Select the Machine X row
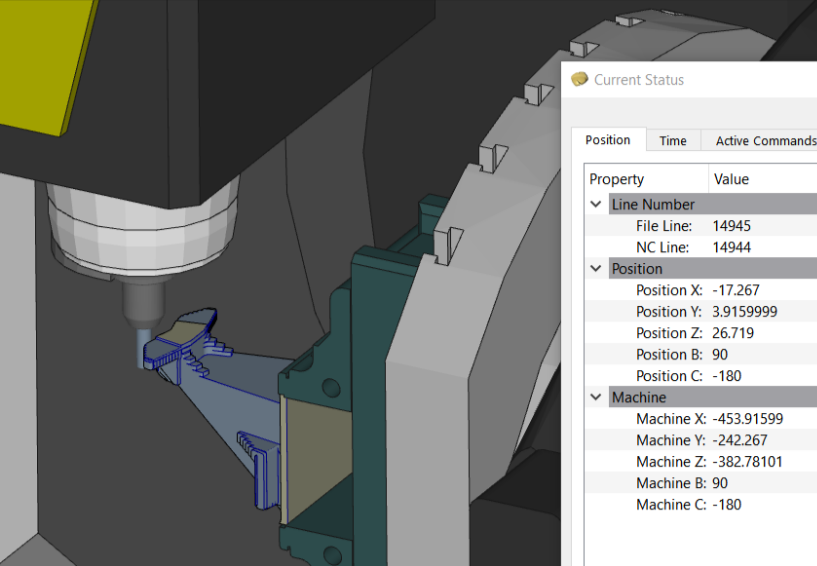817x566 pixels. pos(670,418)
